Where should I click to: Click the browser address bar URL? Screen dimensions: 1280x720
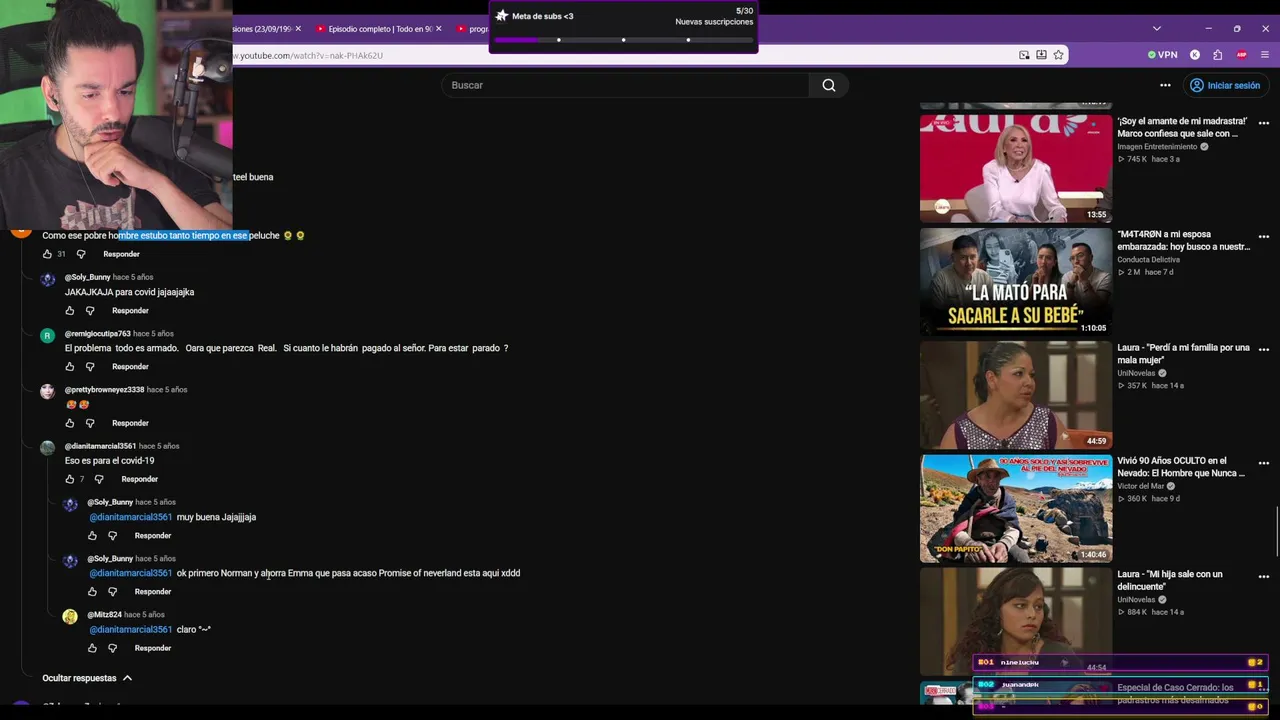310,55
